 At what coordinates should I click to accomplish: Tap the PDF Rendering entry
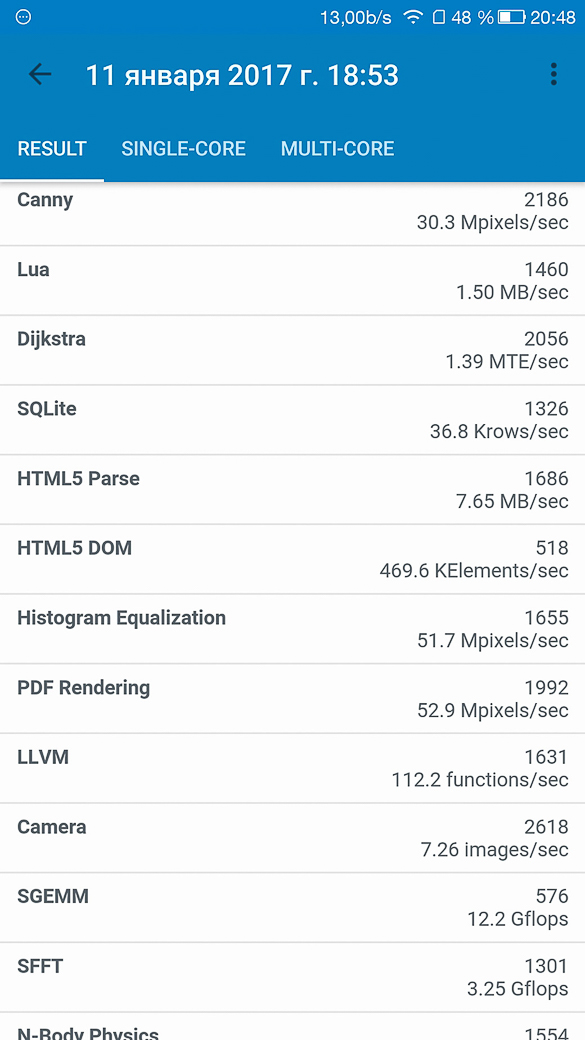point(292,698)
